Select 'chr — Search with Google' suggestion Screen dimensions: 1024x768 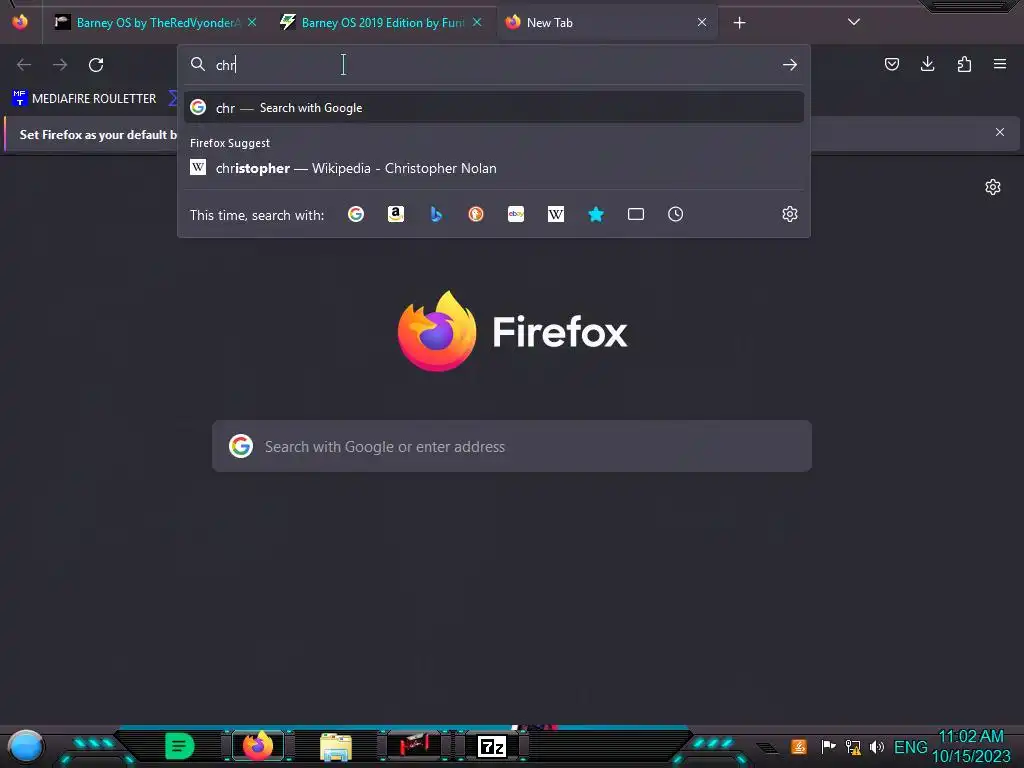click(x=494, y=108)
